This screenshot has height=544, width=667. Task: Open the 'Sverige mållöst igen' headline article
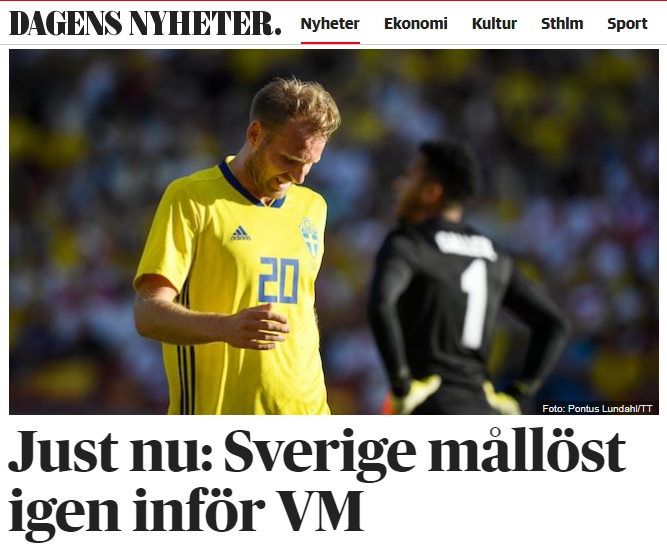[317, 480]
